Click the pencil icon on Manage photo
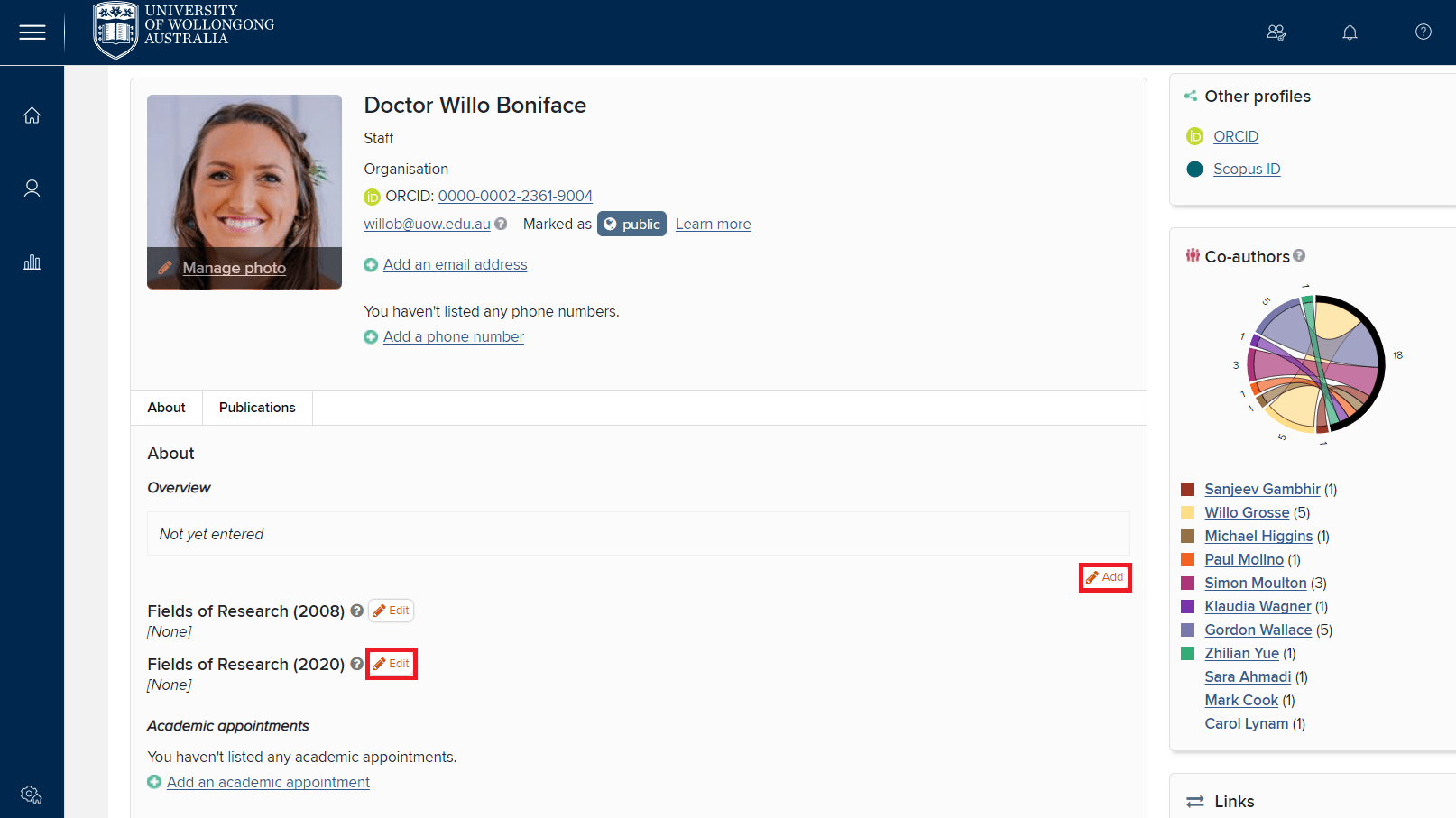The image size is (1456, 818). click(x=165, y=268)
